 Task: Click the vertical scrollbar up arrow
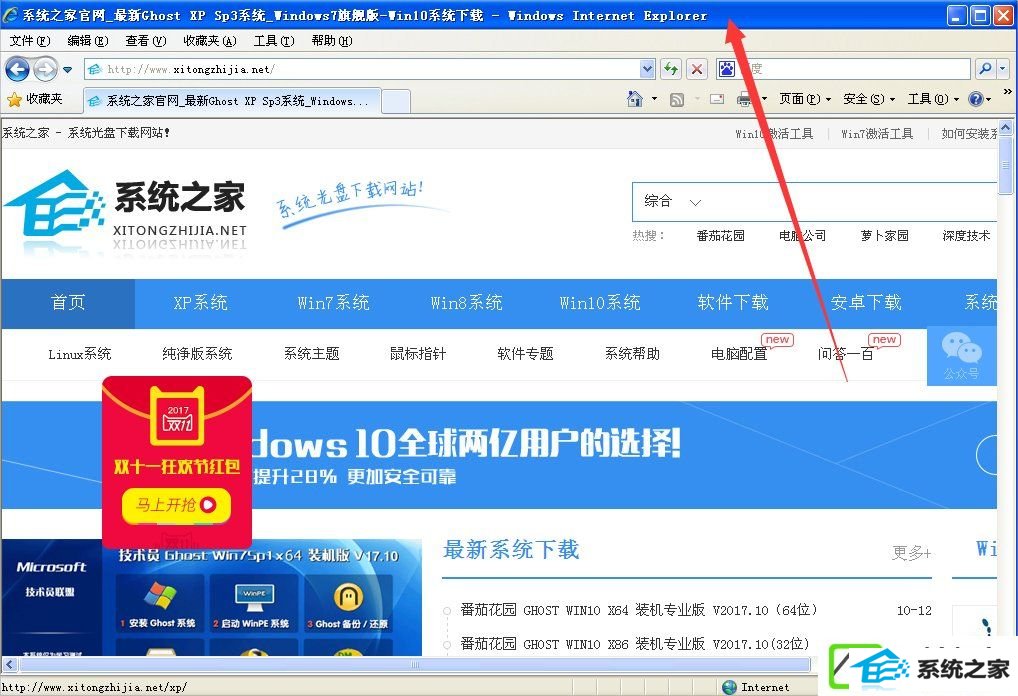[1005, 127]
